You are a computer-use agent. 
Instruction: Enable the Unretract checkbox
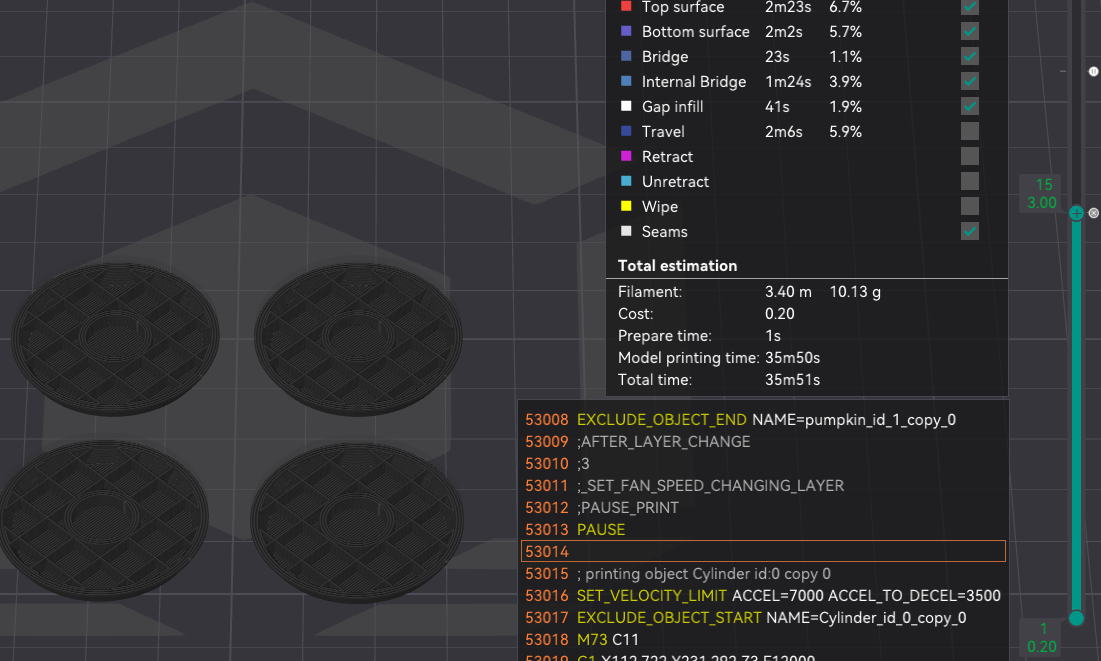click(x=969, y=181)
